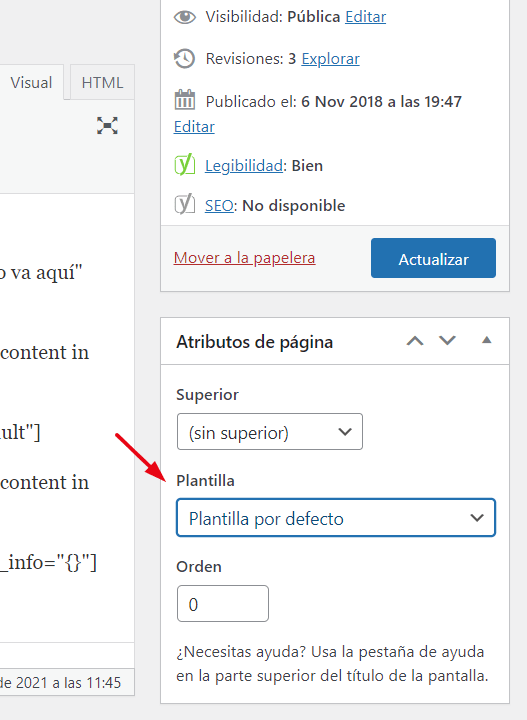Viewport: 527px width, 720px height.
Task: Focus the Orden number input field
Action: click(223, 603)
